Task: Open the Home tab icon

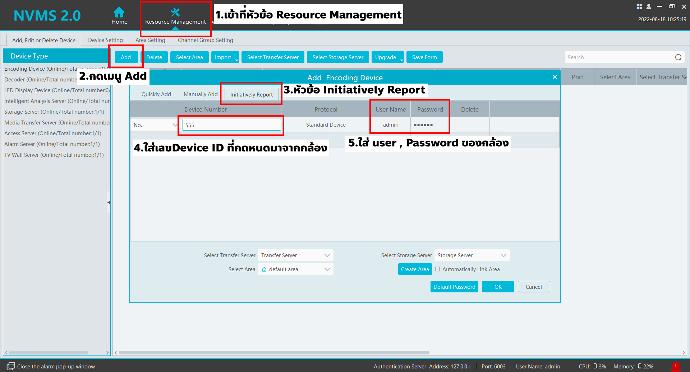Action: click(119, 12)
